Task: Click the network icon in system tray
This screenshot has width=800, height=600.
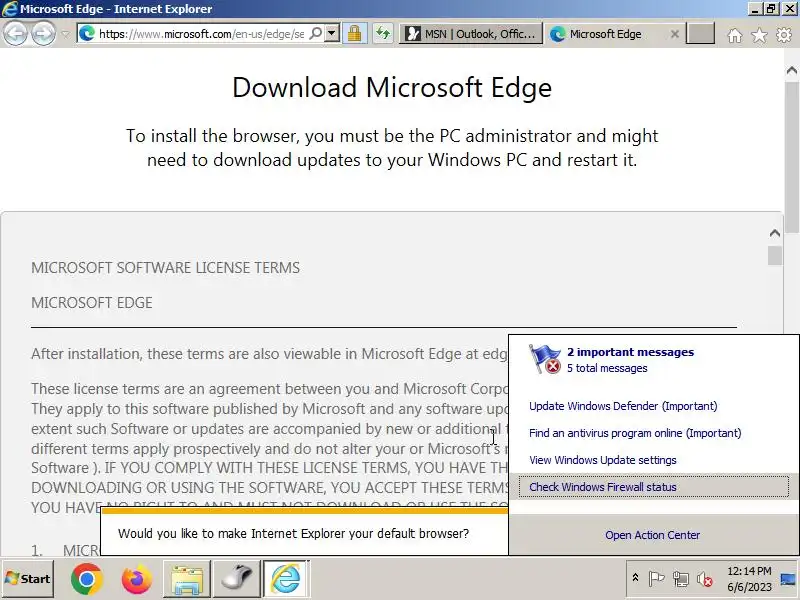Action: click(681, 579)
